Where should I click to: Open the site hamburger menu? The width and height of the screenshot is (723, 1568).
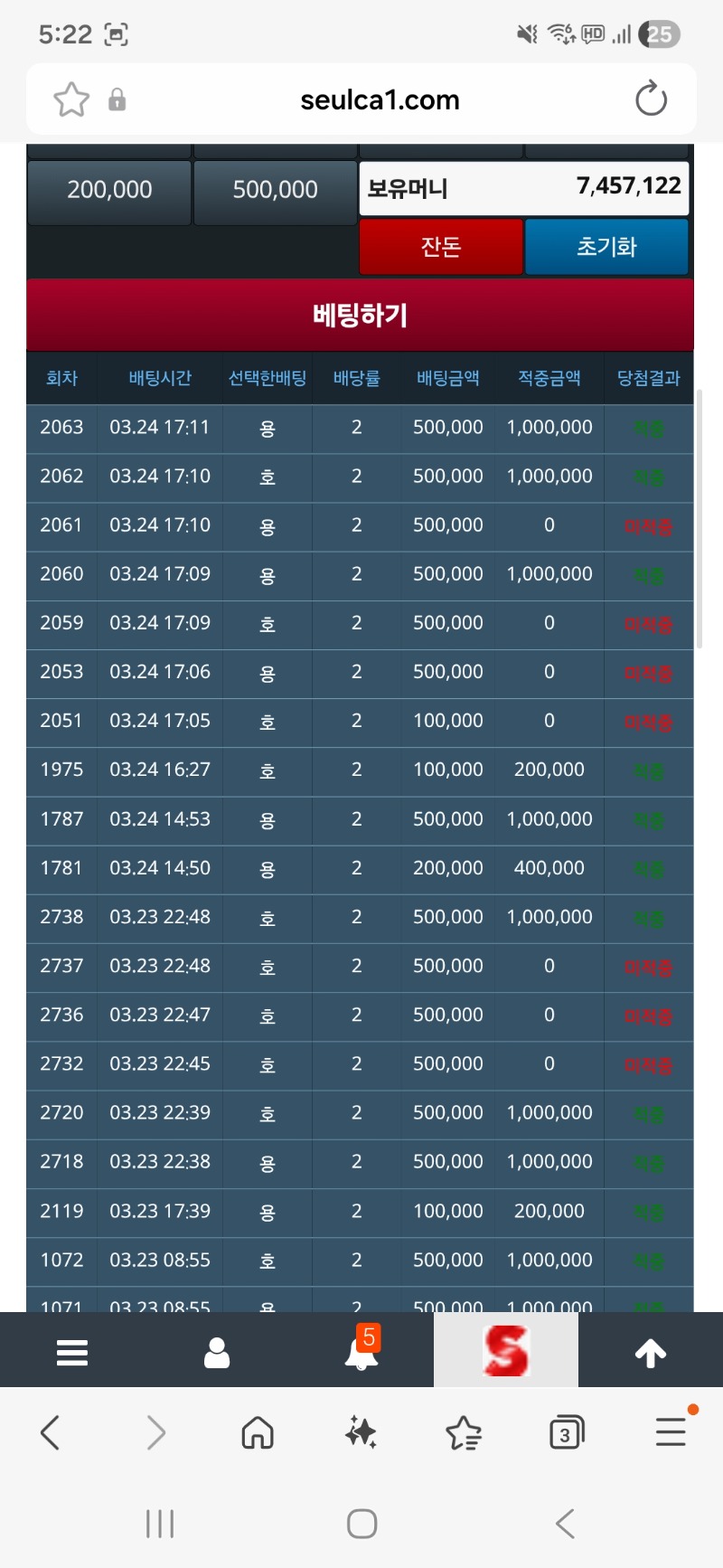(x=72, y=1353)
